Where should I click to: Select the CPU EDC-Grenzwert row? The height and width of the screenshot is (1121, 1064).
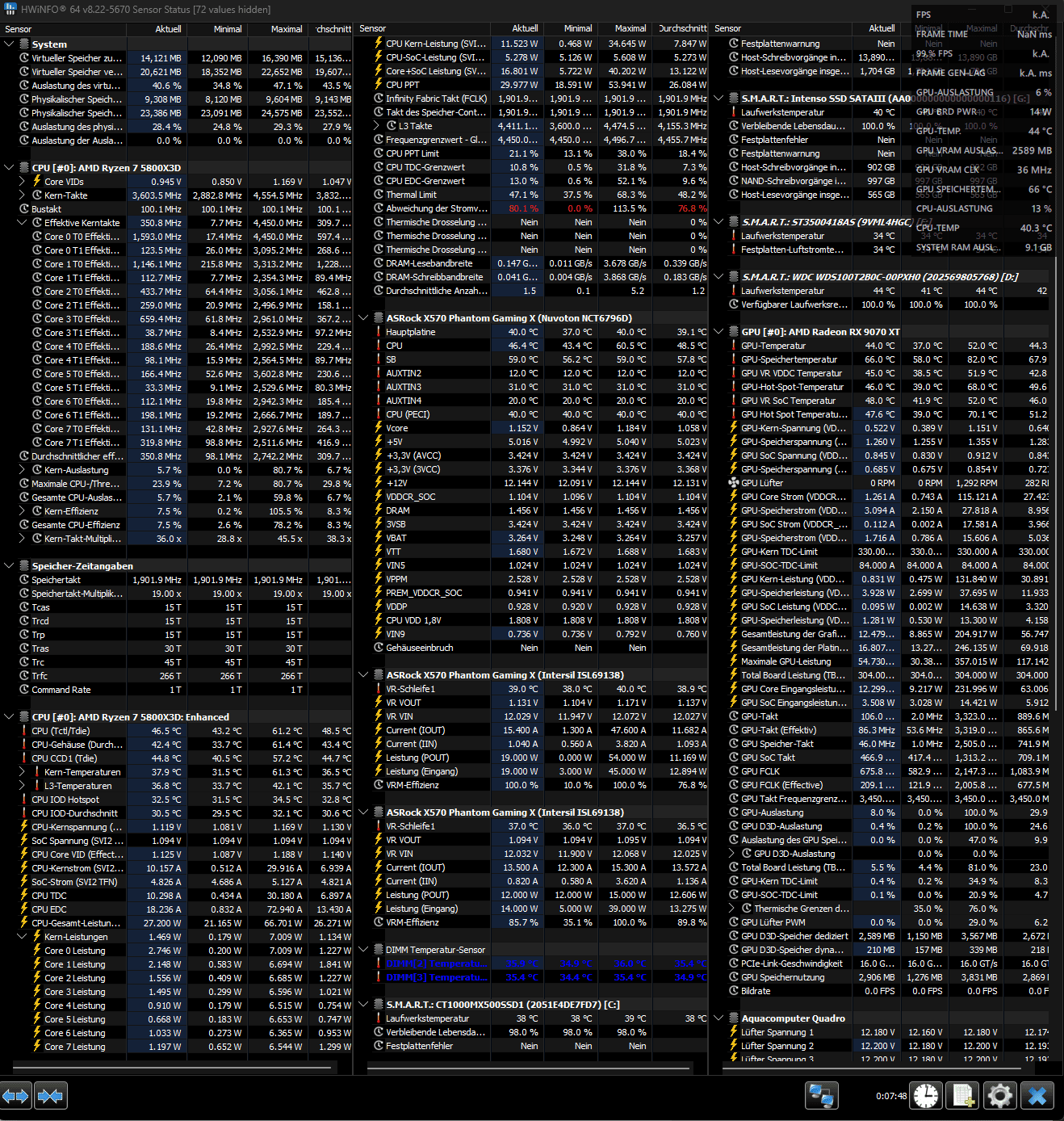click(x=532, y=181)
